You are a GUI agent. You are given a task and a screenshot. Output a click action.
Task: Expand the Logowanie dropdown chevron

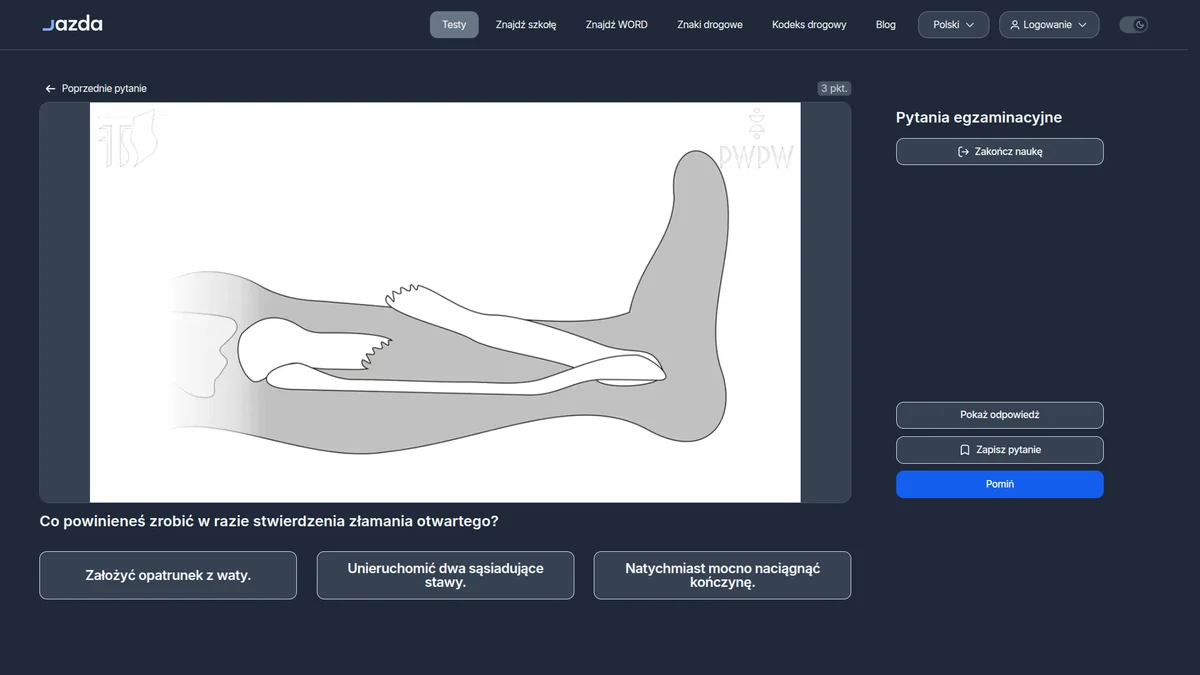(x=1082, y=25)
